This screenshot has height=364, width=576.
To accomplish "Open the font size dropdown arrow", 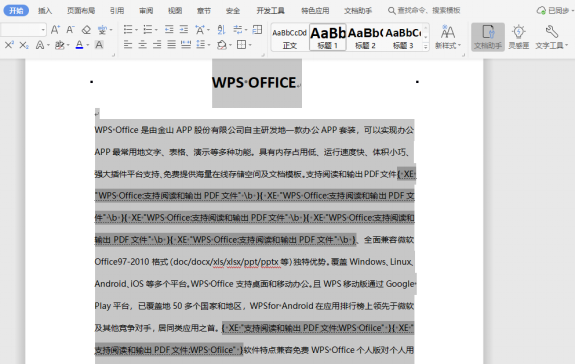I will point(43,30).
